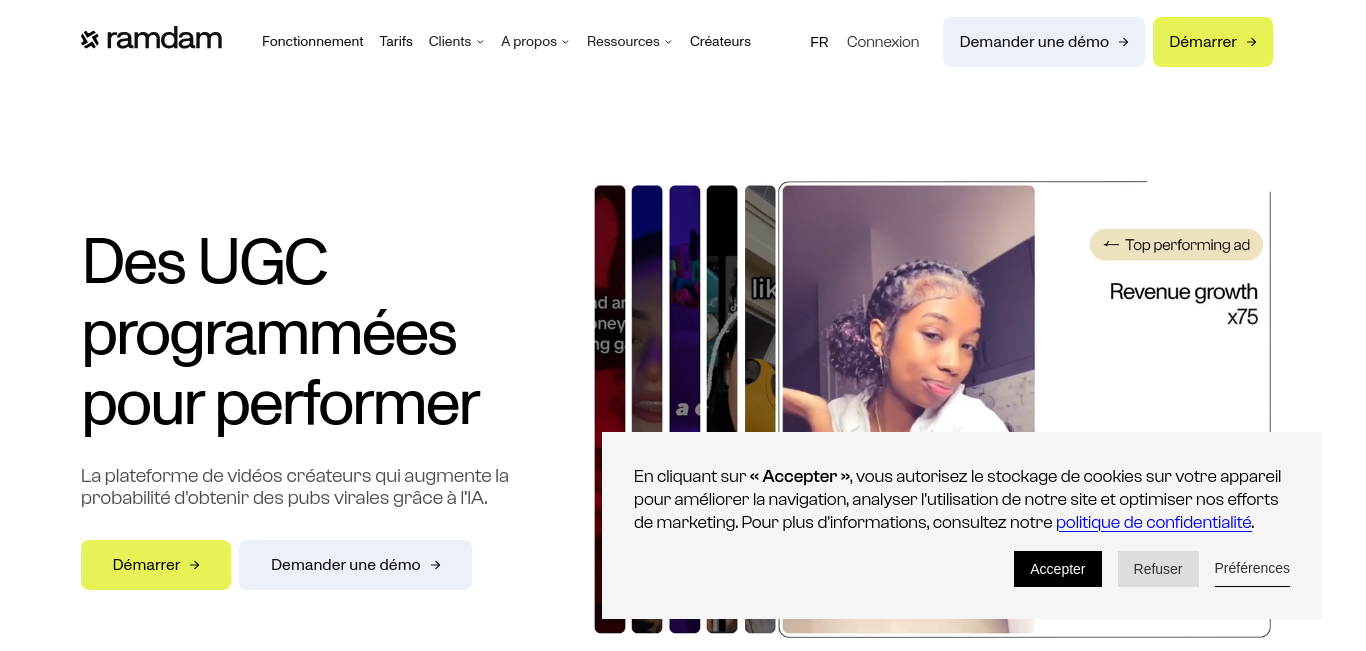Click the Top performing ad badge arrow

[x=1111, y=245]
